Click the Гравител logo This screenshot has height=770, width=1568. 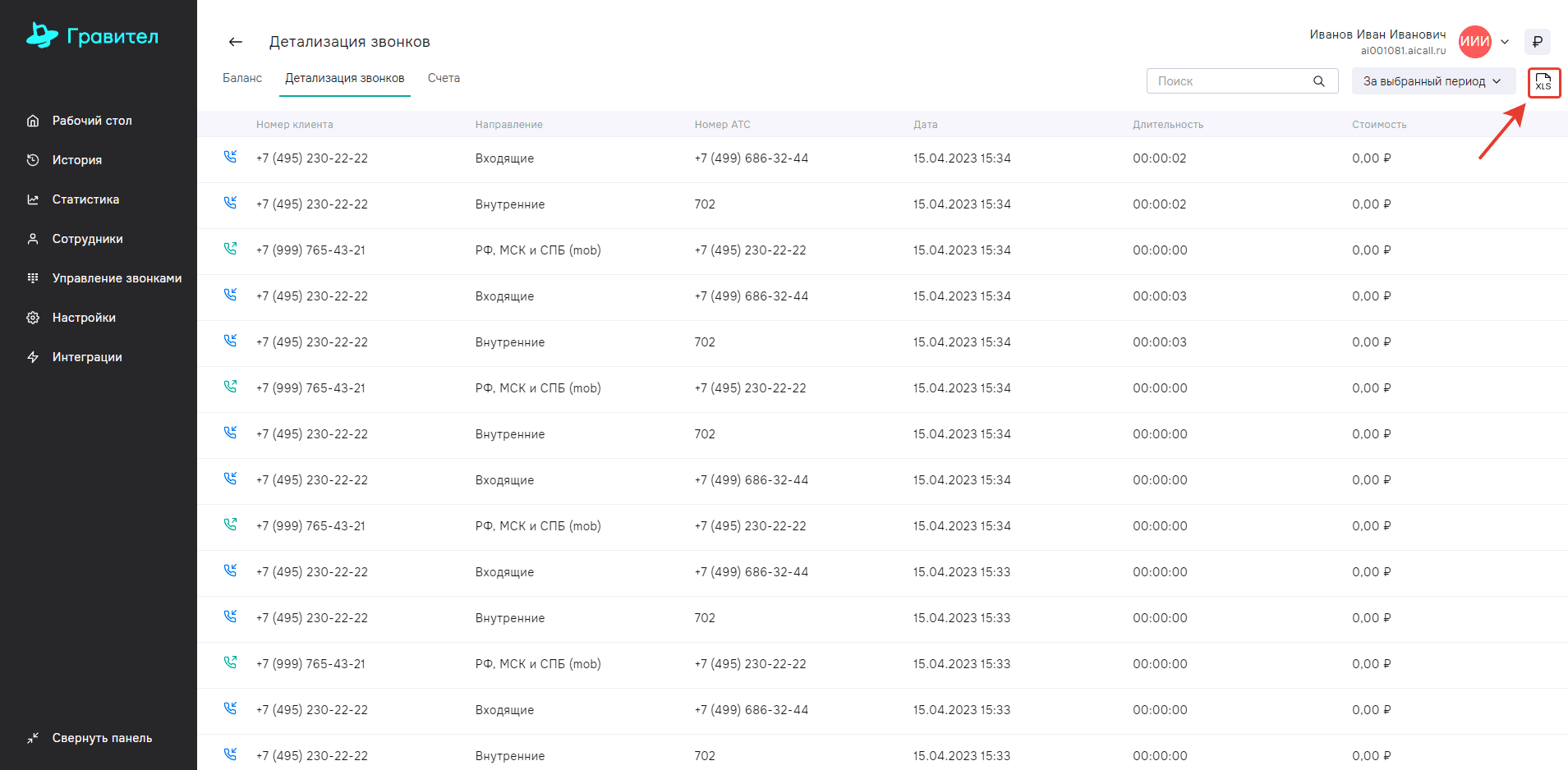pyautogui.click(x=92, y=35)
